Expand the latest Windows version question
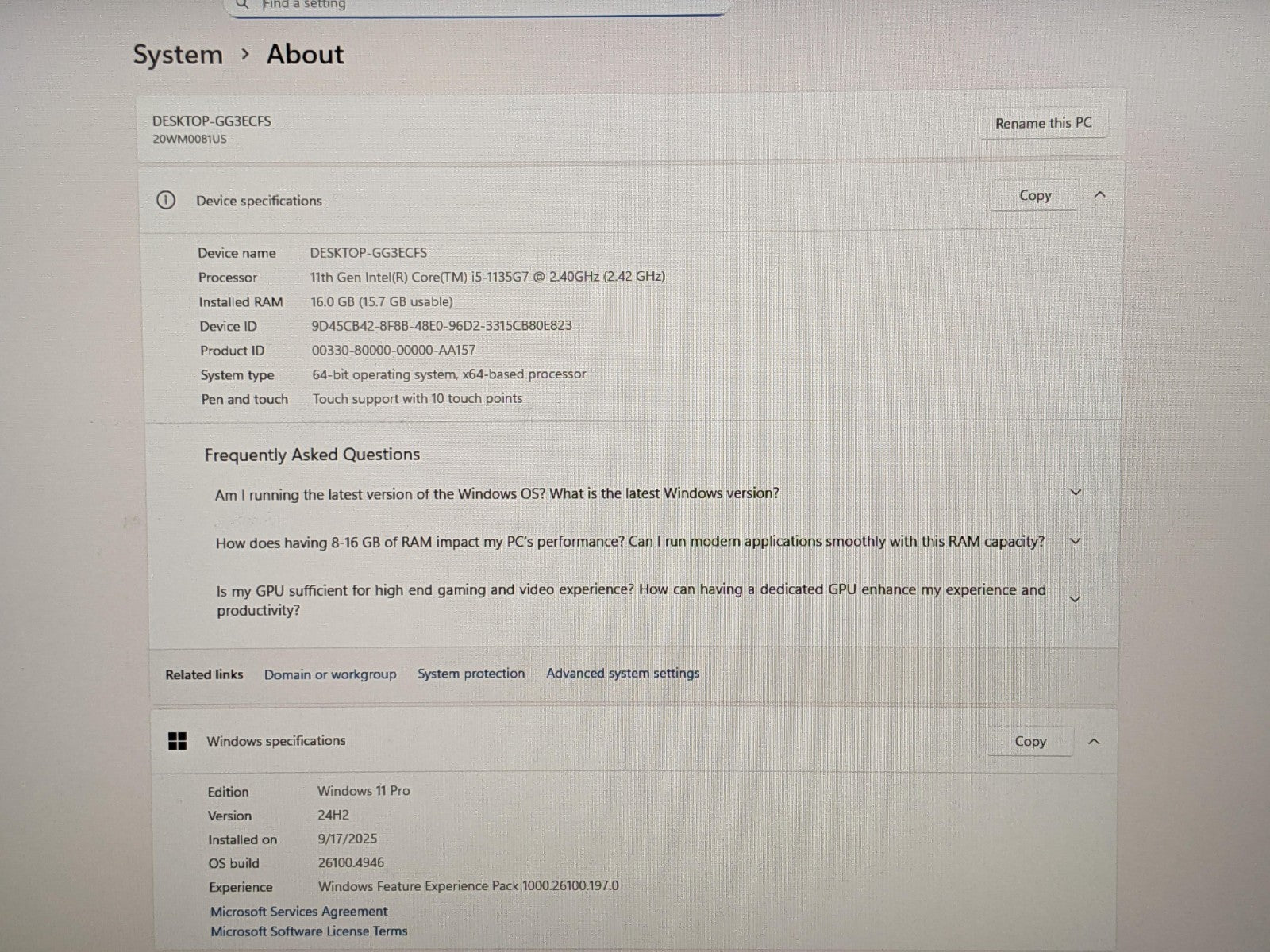Screen dimensions: 1270x952 pyautogui.click(x=1076, y=493)
